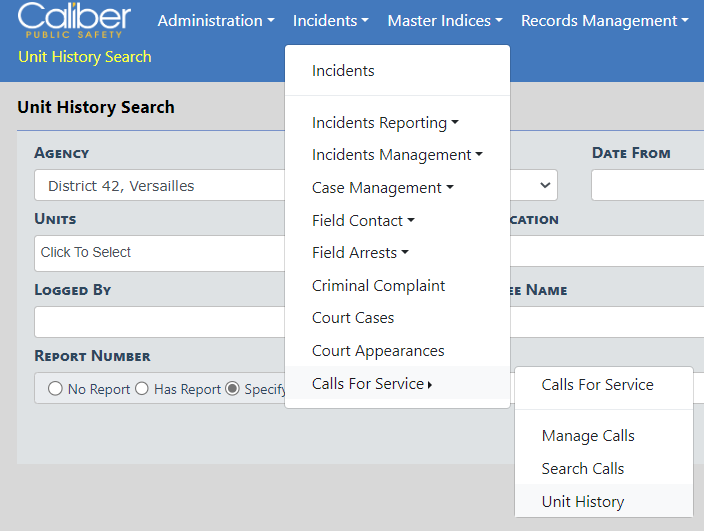Select Incidents at top of dropdown

click(x=343, y=71)
